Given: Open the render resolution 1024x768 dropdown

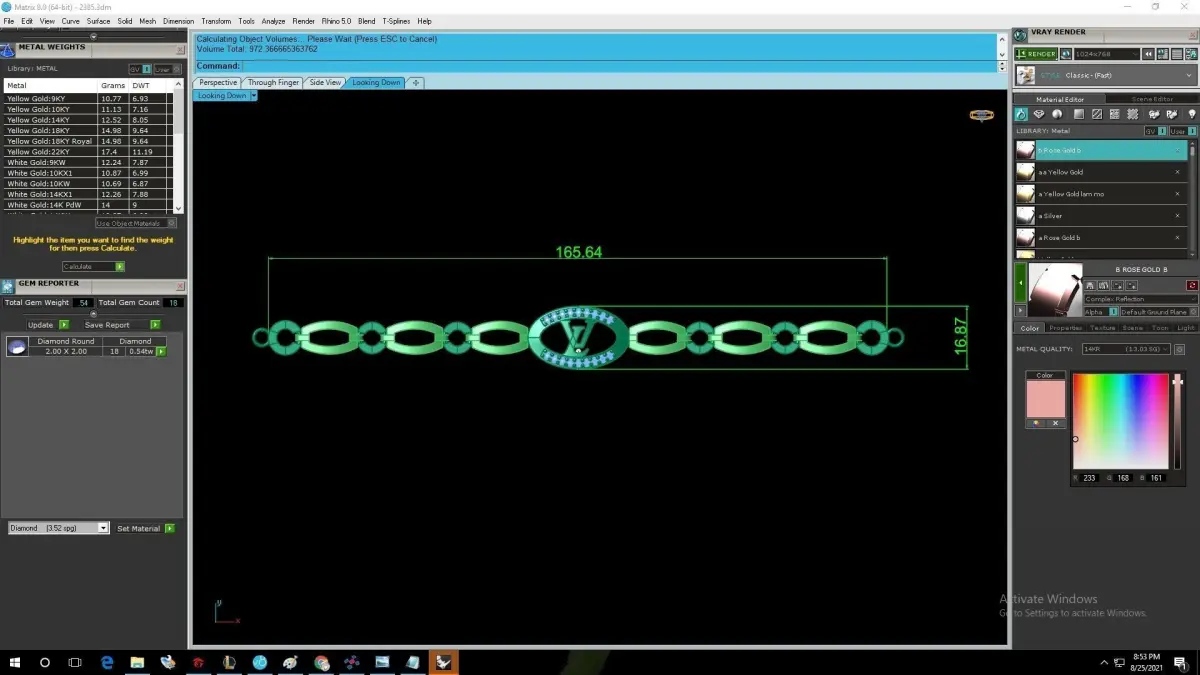Looking at the screenshot, I should [x=1106, y=54].
